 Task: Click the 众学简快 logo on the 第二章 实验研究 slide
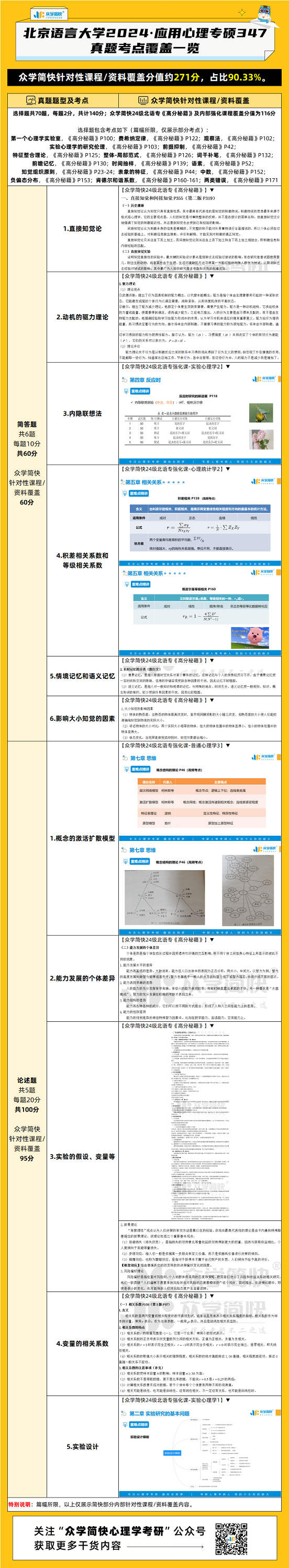[263, 1412]
